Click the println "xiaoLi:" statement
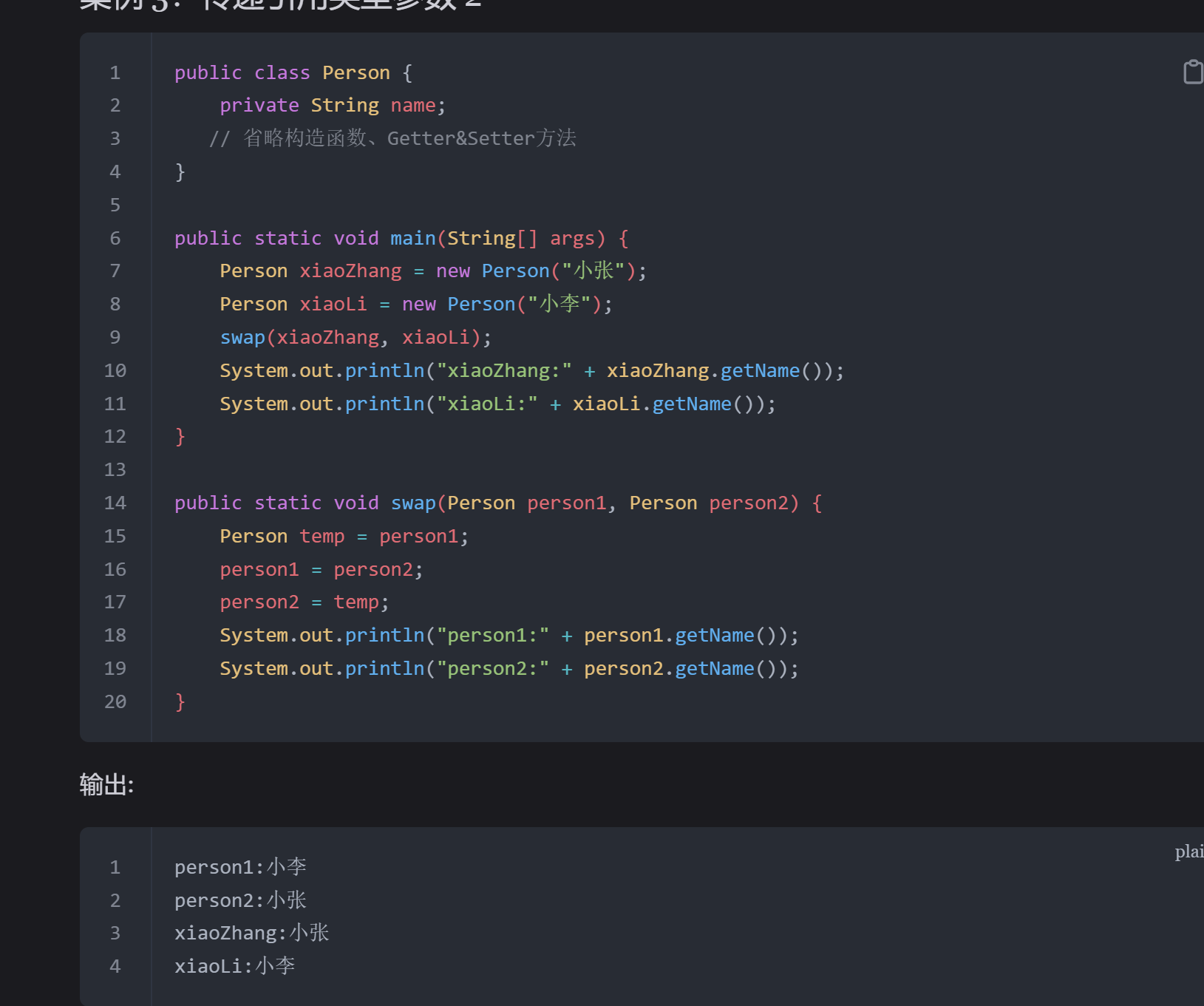This screenshot has width=1204, height=1006. pos(497,404)
